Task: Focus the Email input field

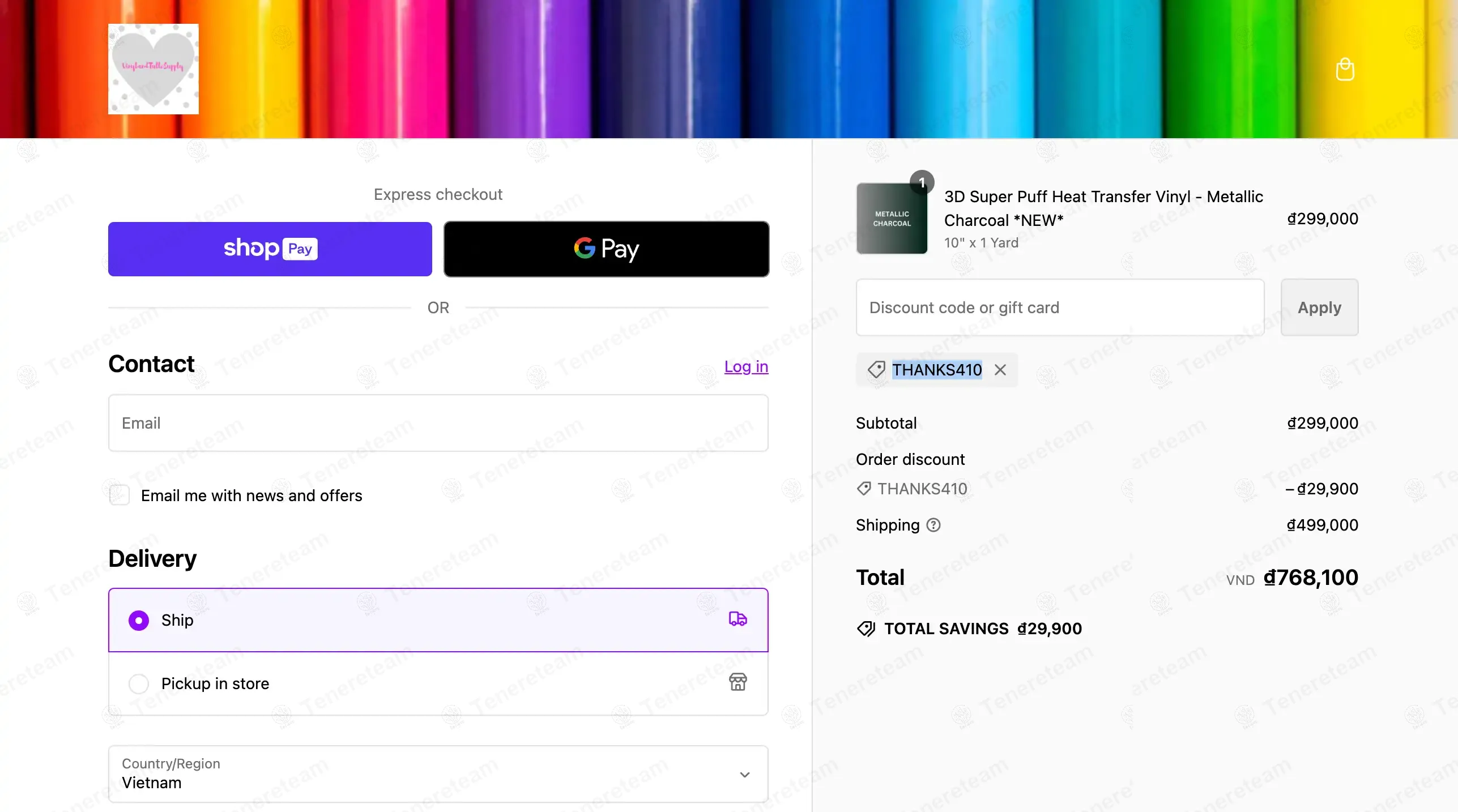Action: point(438,423)
